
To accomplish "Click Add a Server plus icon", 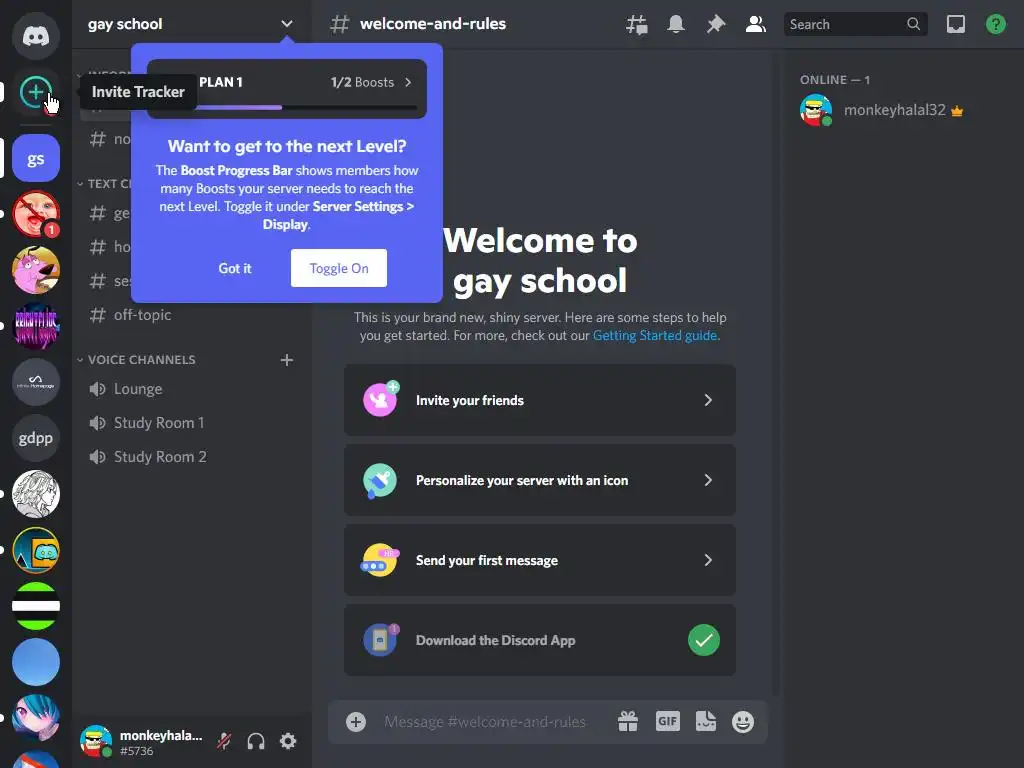I will pyautogui.click(x=35, y=92).
